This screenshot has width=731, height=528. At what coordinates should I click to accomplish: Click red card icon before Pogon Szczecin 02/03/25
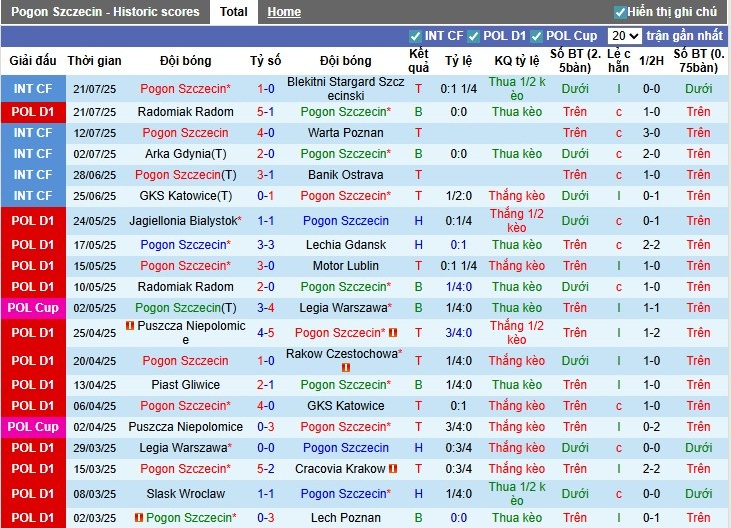(139, 517)
